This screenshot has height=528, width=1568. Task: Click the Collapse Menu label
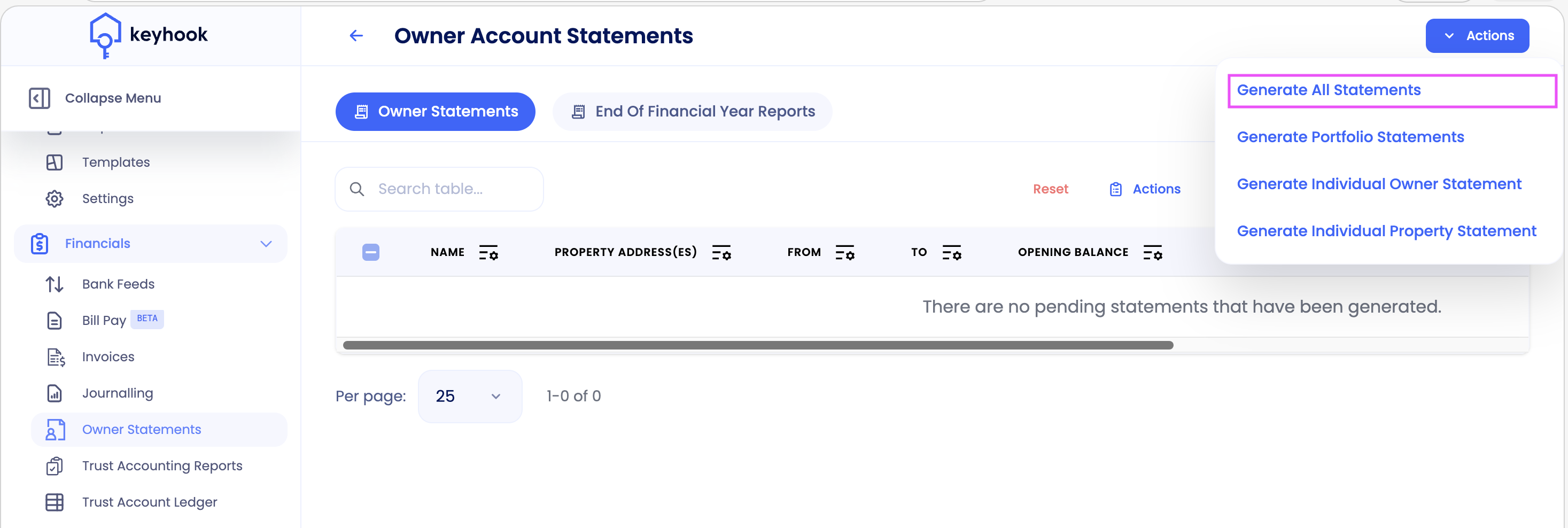point(113,98)
